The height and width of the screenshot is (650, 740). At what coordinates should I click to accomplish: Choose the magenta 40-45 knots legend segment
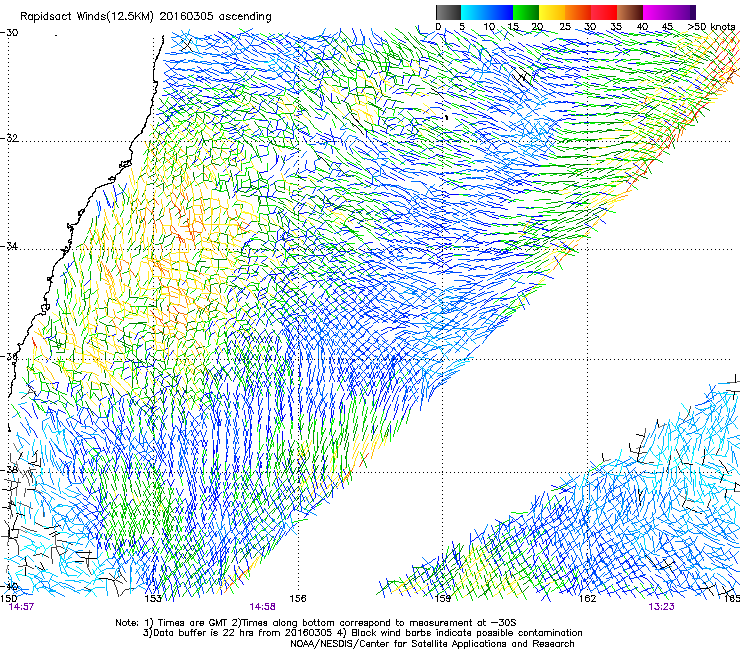point(656,12)
